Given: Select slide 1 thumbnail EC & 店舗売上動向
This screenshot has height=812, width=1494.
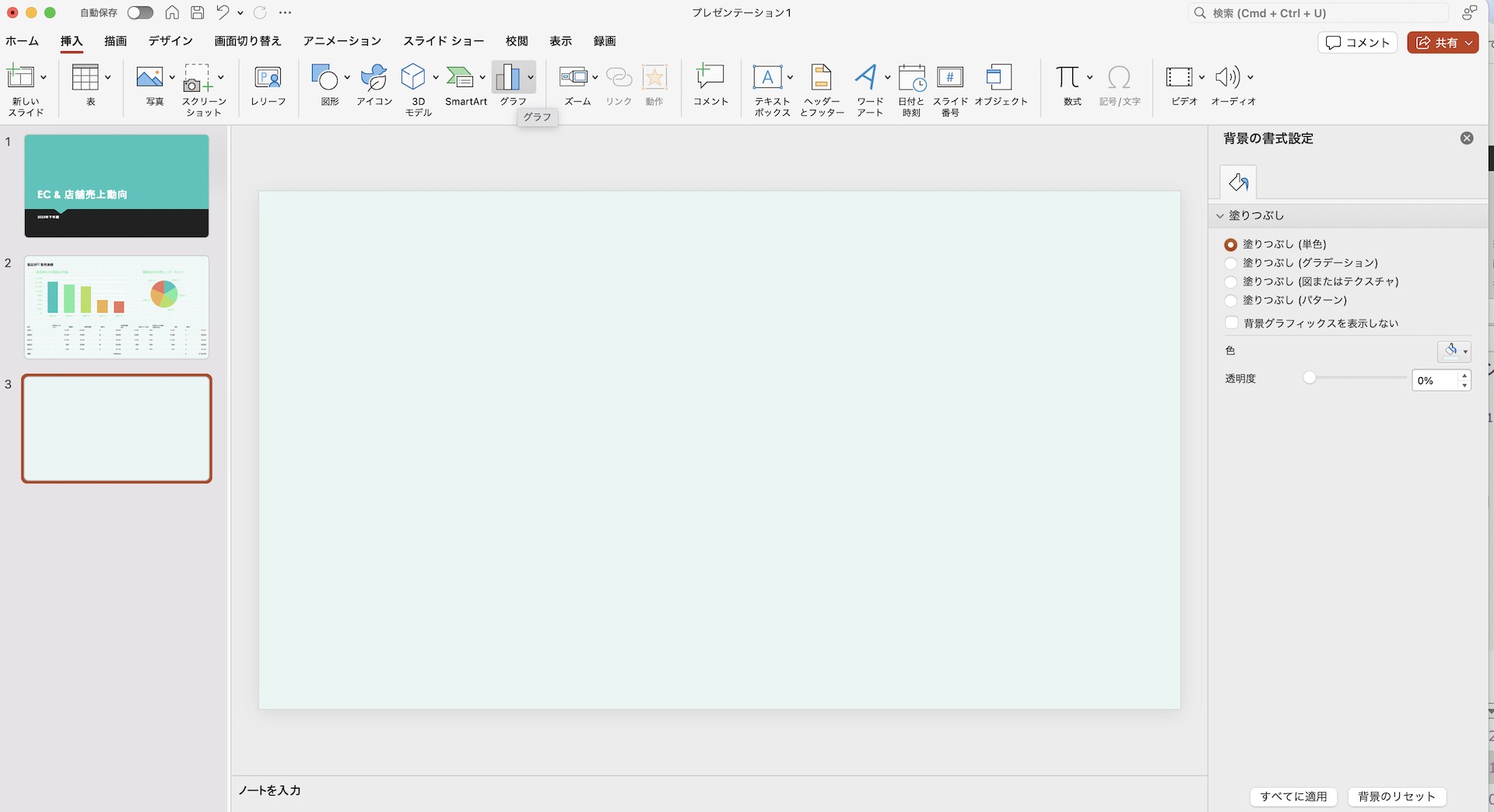Looking at the screenshot, I should coord(117,186).
